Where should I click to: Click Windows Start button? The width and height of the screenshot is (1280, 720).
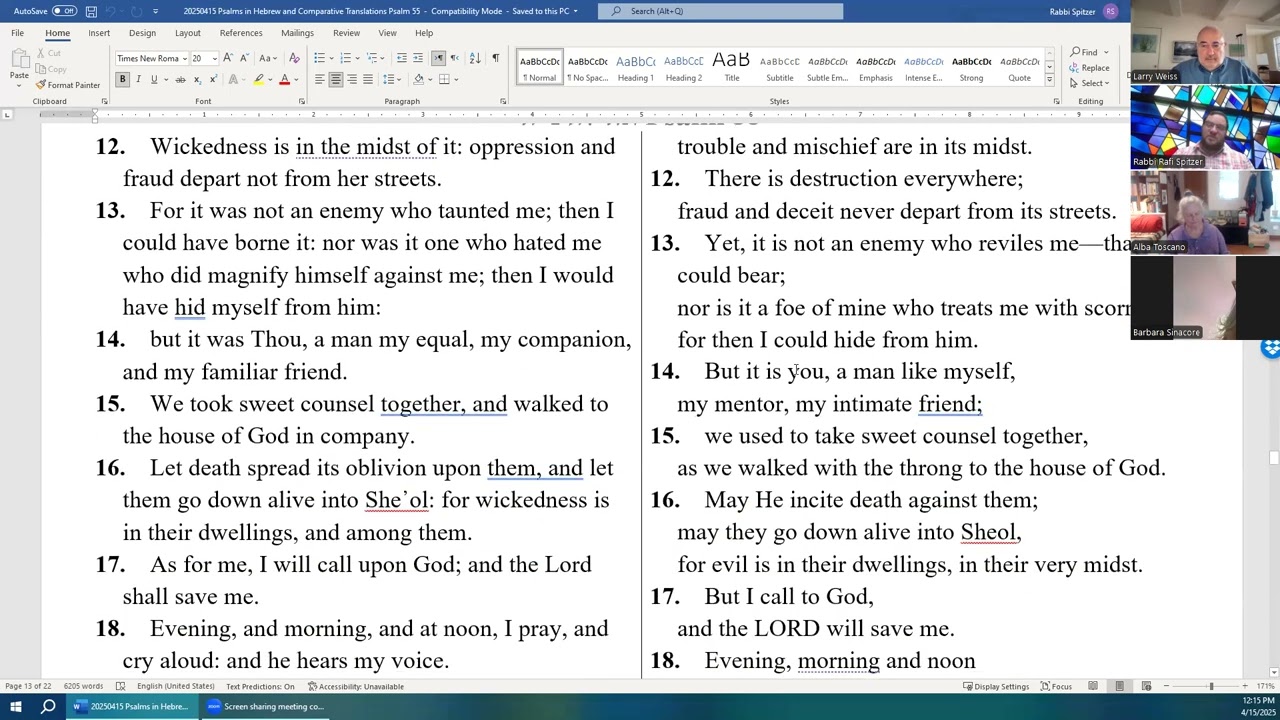15,706
